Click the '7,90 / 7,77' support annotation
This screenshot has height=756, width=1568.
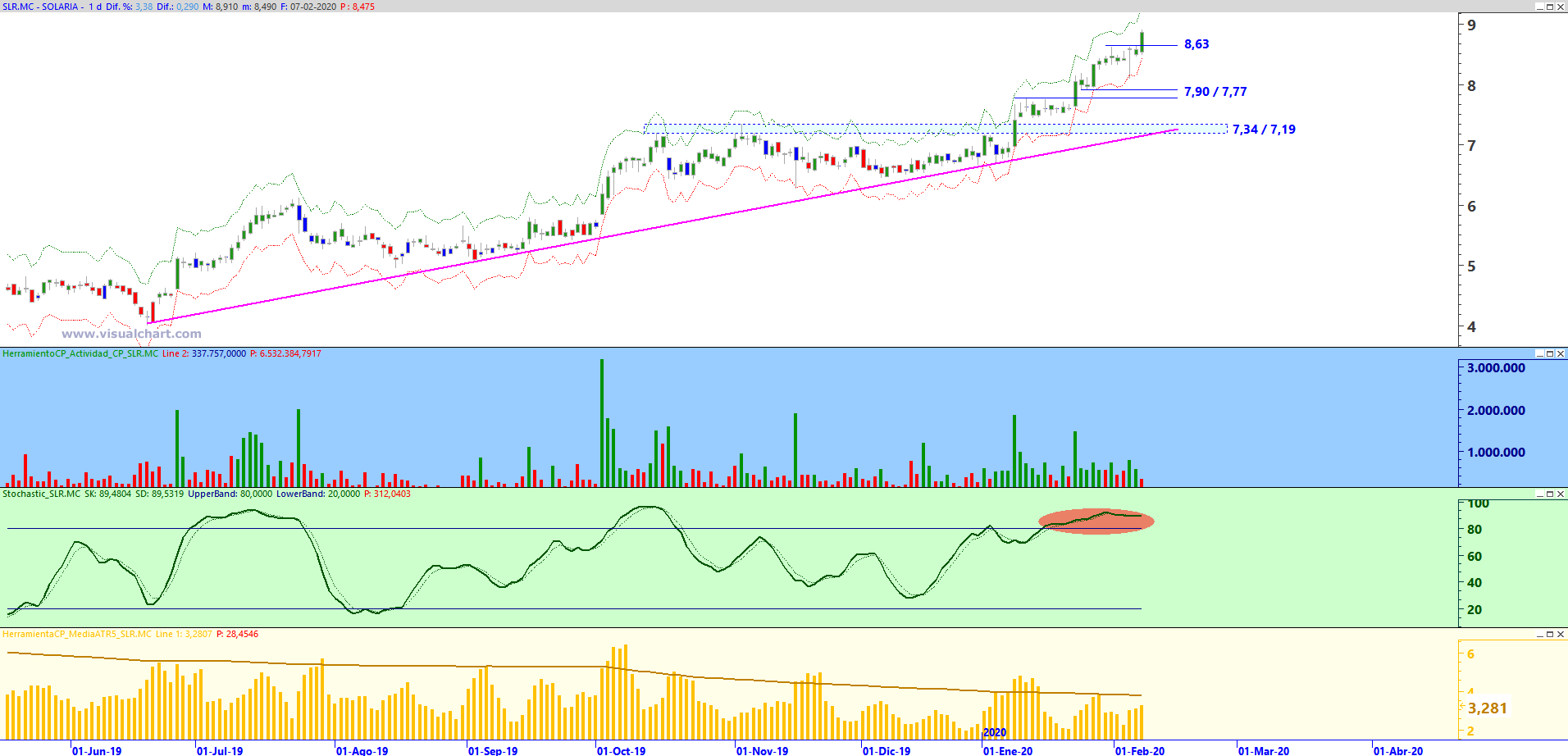(1215, 92)
